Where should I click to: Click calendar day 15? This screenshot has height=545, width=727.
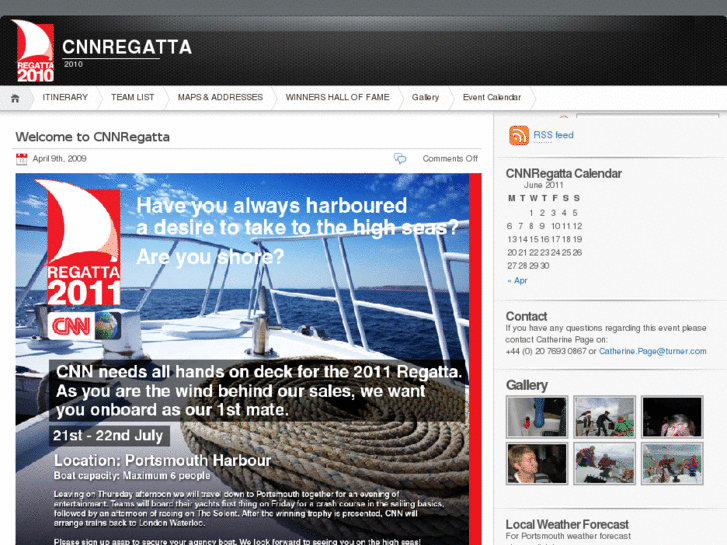pyautogui.click(x=534, y=239)
